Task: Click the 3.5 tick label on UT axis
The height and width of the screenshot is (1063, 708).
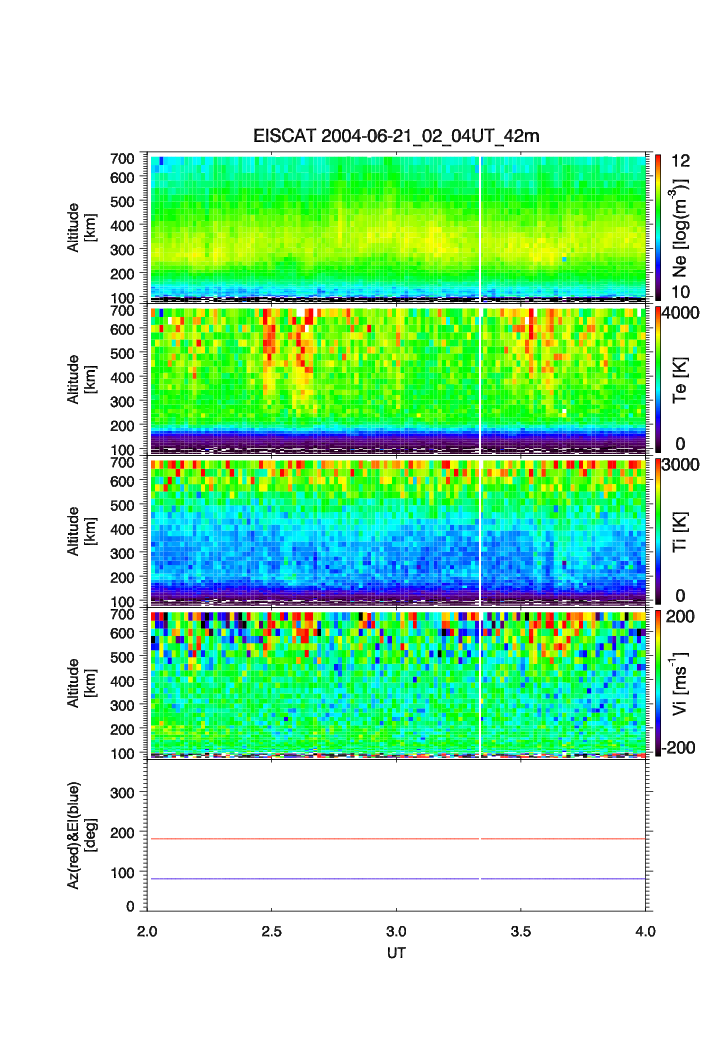Action: [521, 932]
